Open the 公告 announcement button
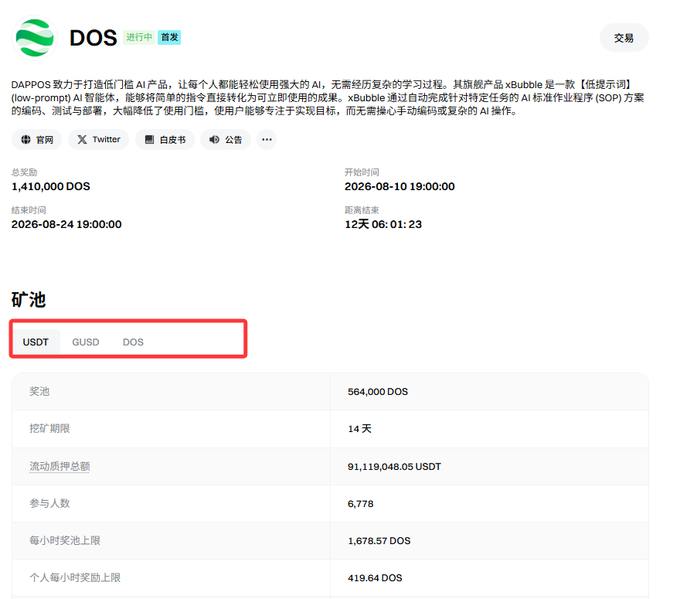680x599 pixels. click(x=226, y=140)
